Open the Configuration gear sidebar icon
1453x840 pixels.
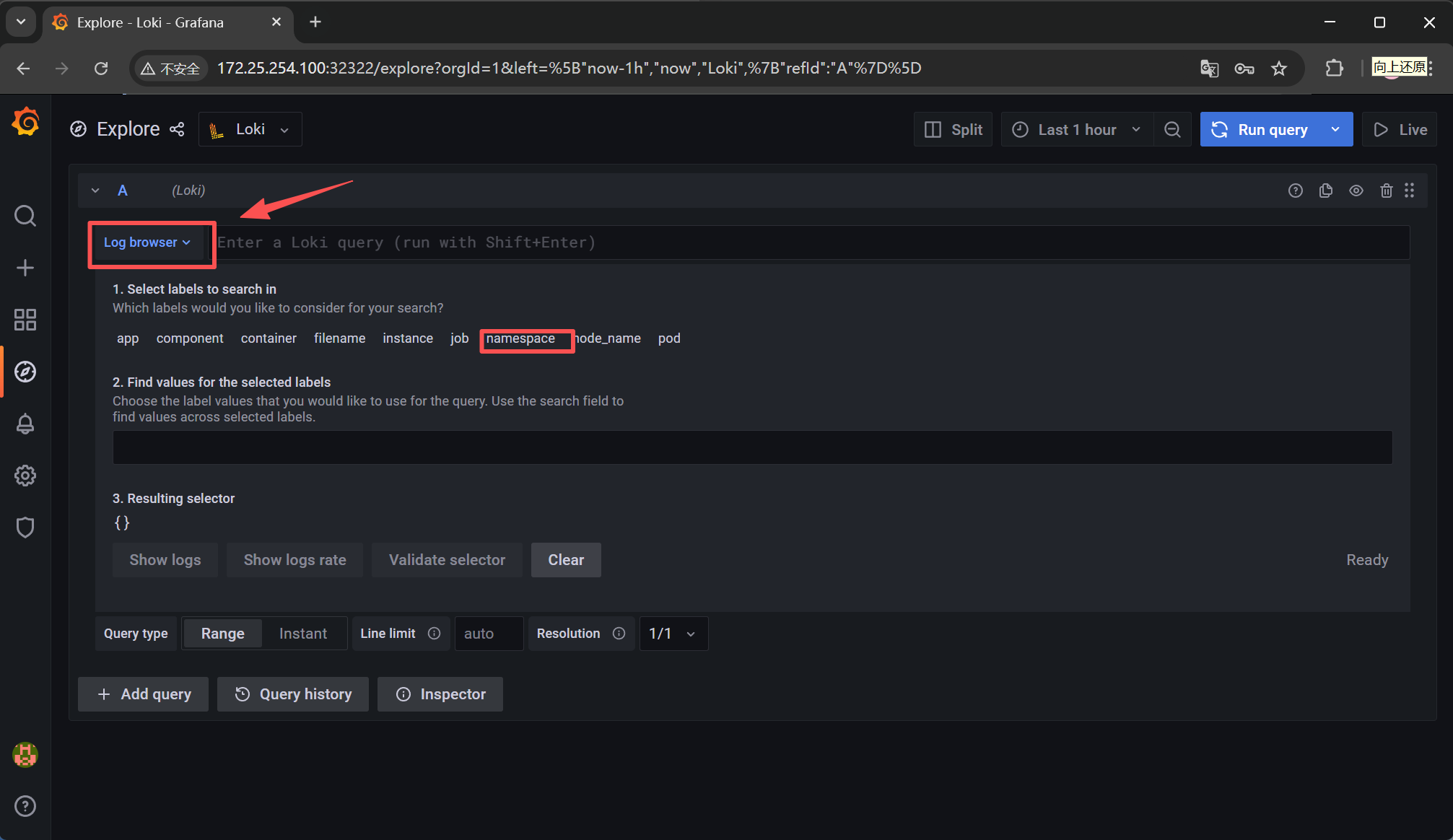[x=25, y=476]
